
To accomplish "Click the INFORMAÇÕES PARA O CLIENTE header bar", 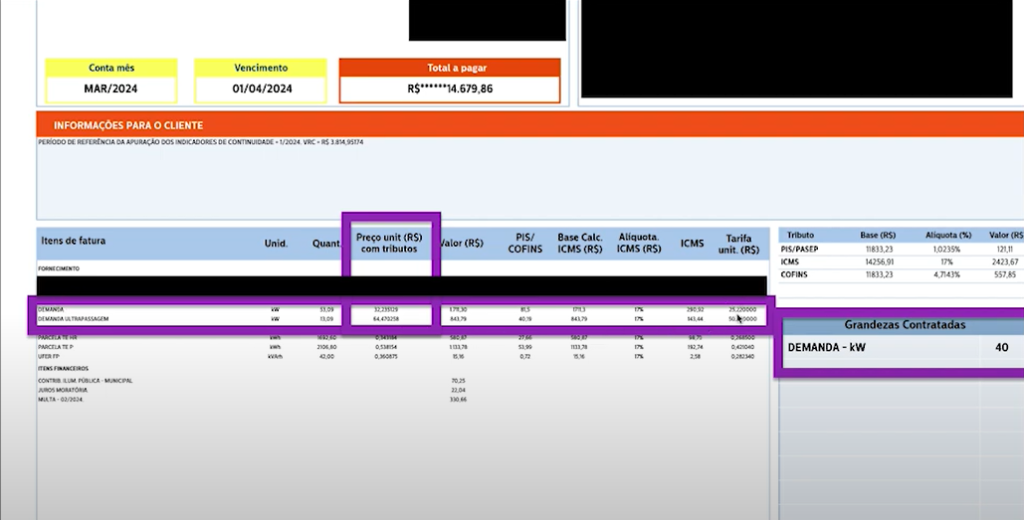I will (x=530, y=125).
